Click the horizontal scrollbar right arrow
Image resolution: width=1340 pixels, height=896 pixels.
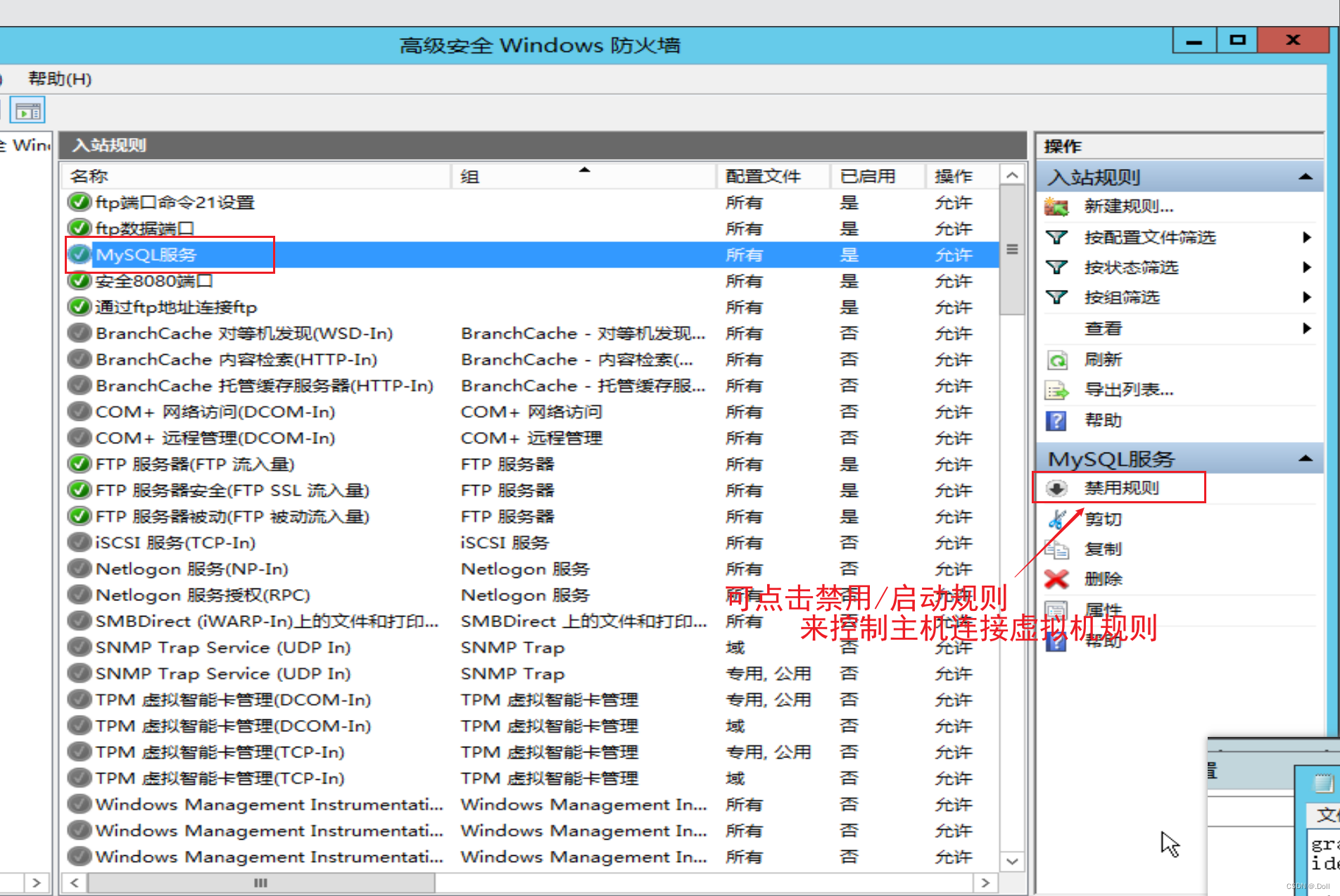pos(985,883)
